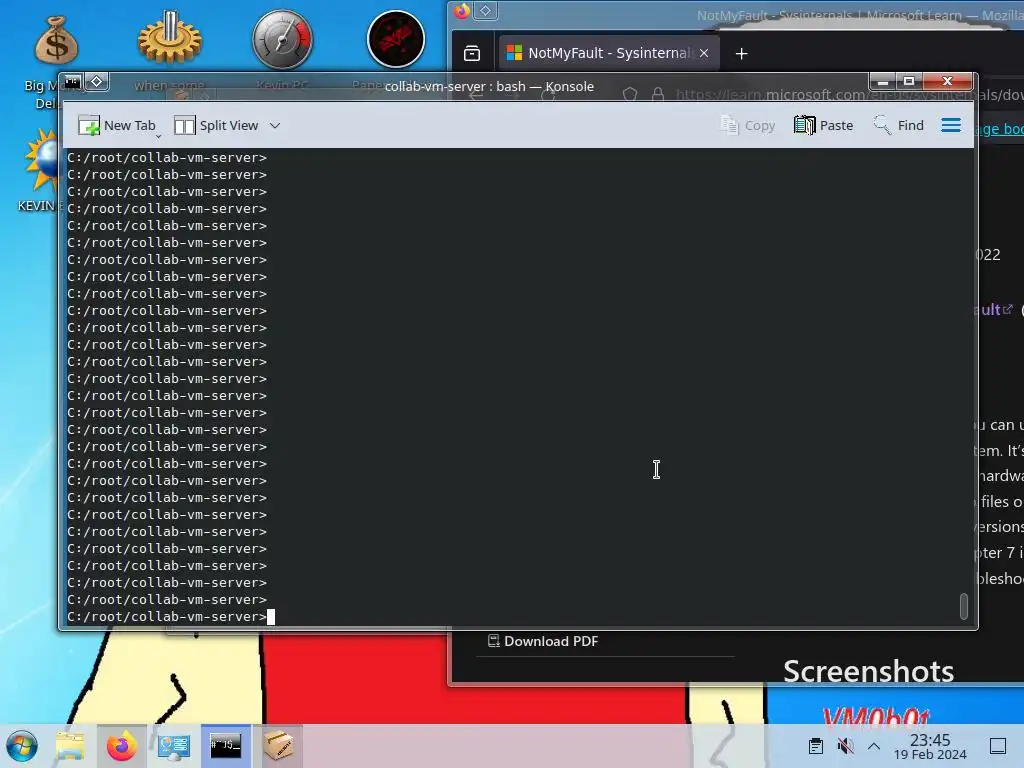1024x768 pixels.
Task: Open the clipboard tray icon
Action: point(816,746)
